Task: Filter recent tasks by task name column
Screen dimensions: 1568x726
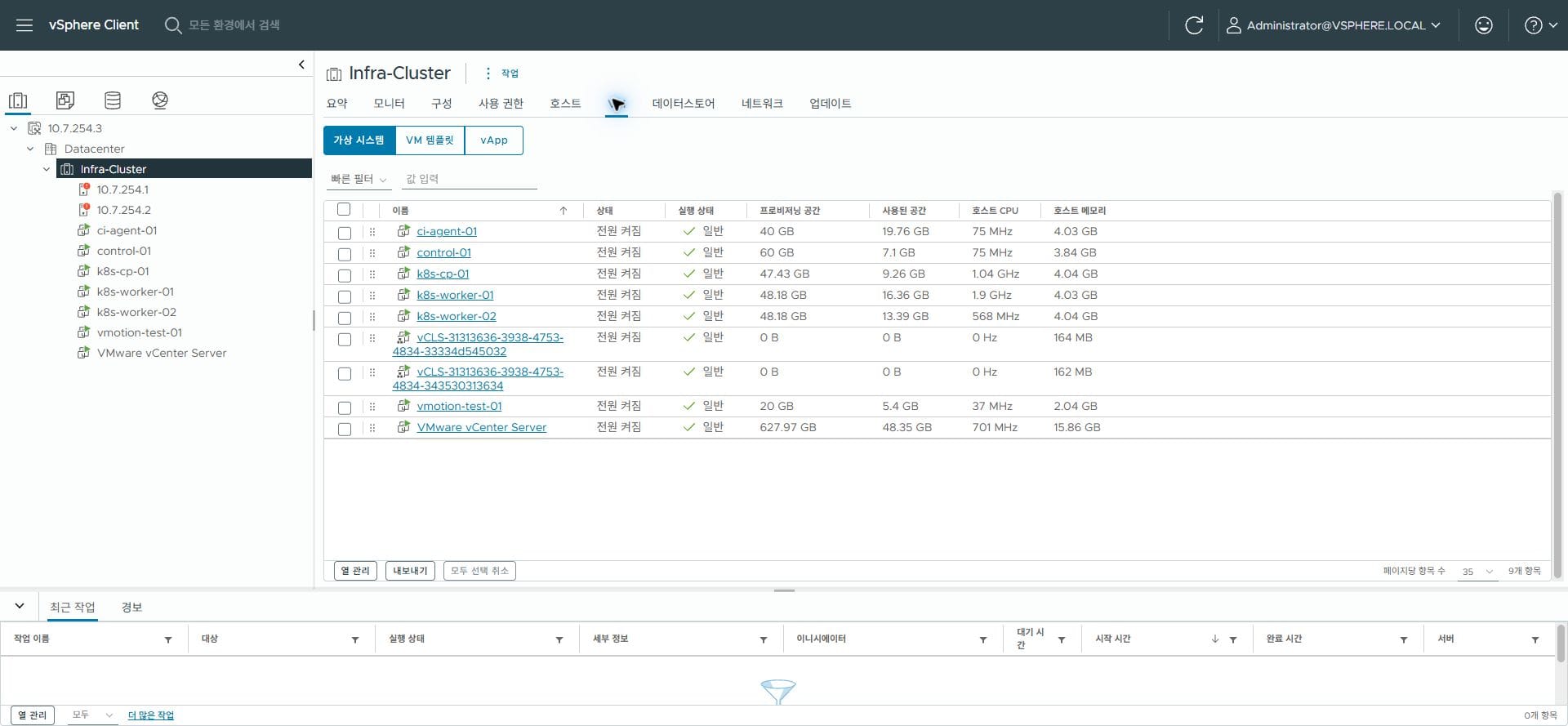Action: 168,639
